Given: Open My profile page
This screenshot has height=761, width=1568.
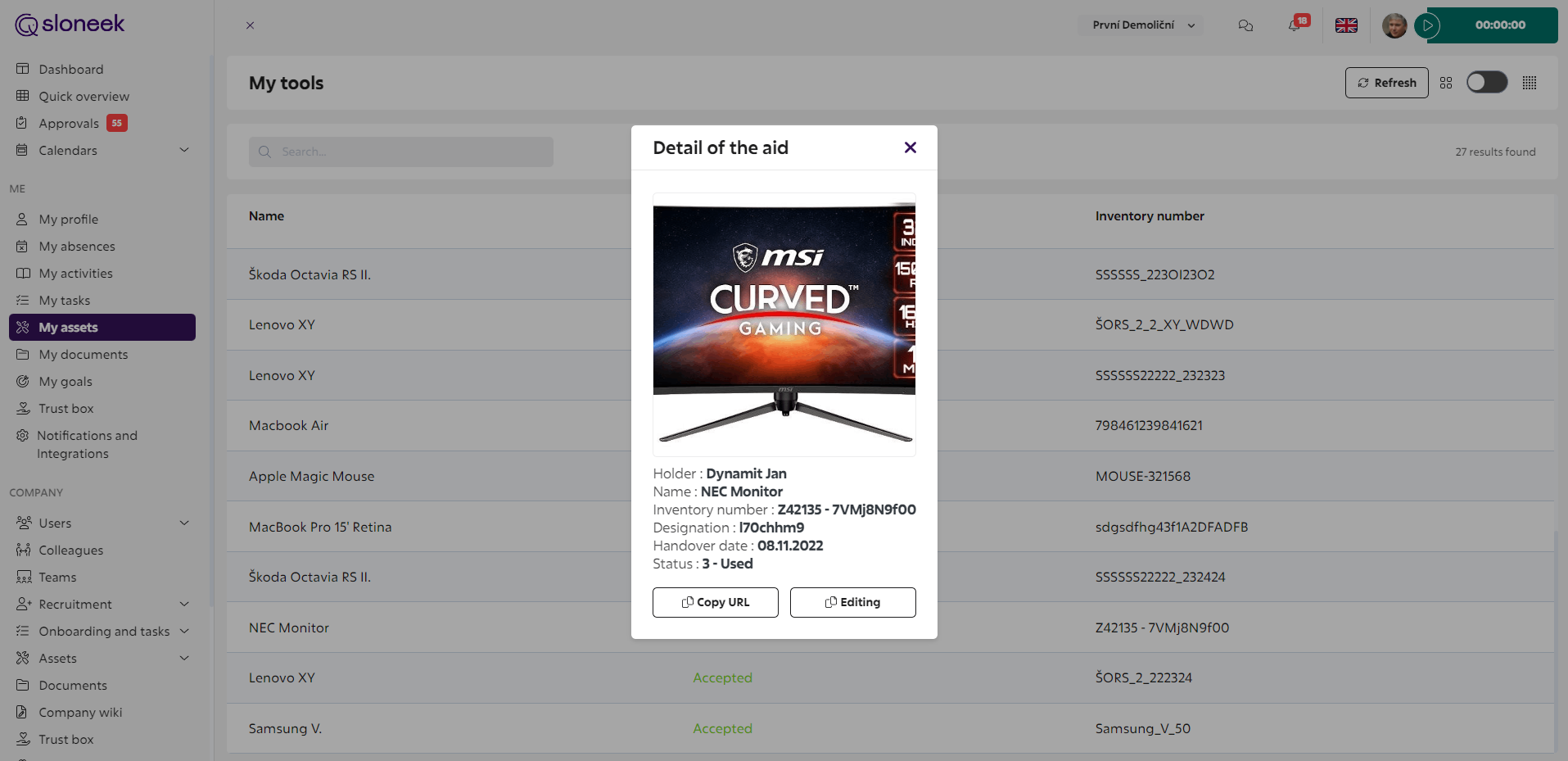Looking at the screenshot, I should (69, 220).
